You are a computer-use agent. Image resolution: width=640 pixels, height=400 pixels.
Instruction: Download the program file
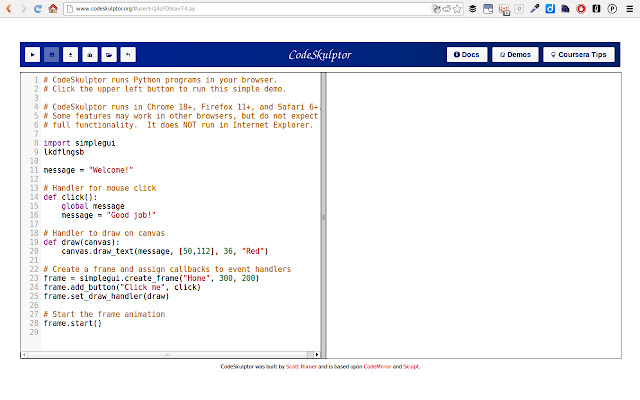coord(71,55)
